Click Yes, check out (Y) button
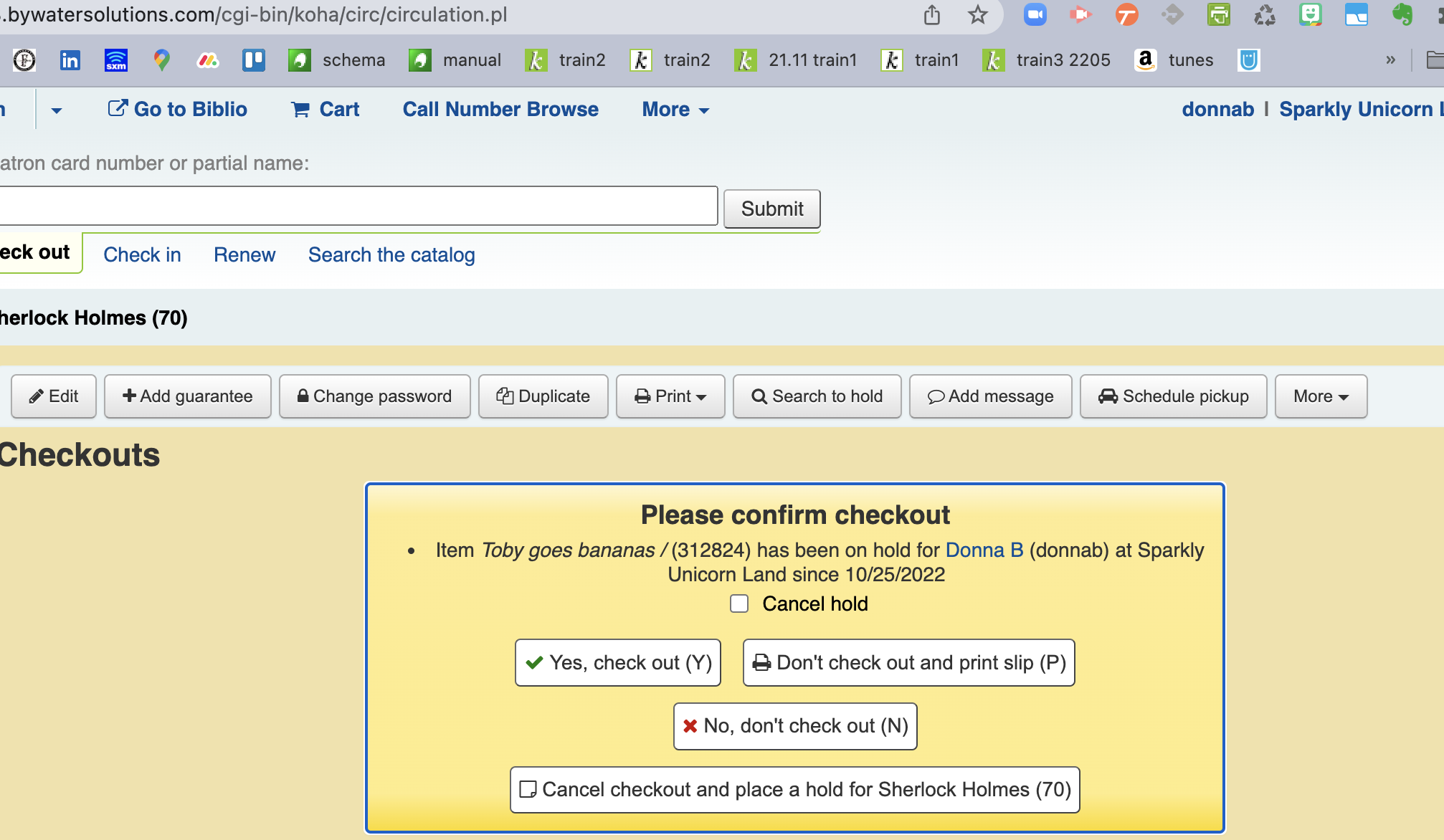1444x840 pixels. point(618,662)
